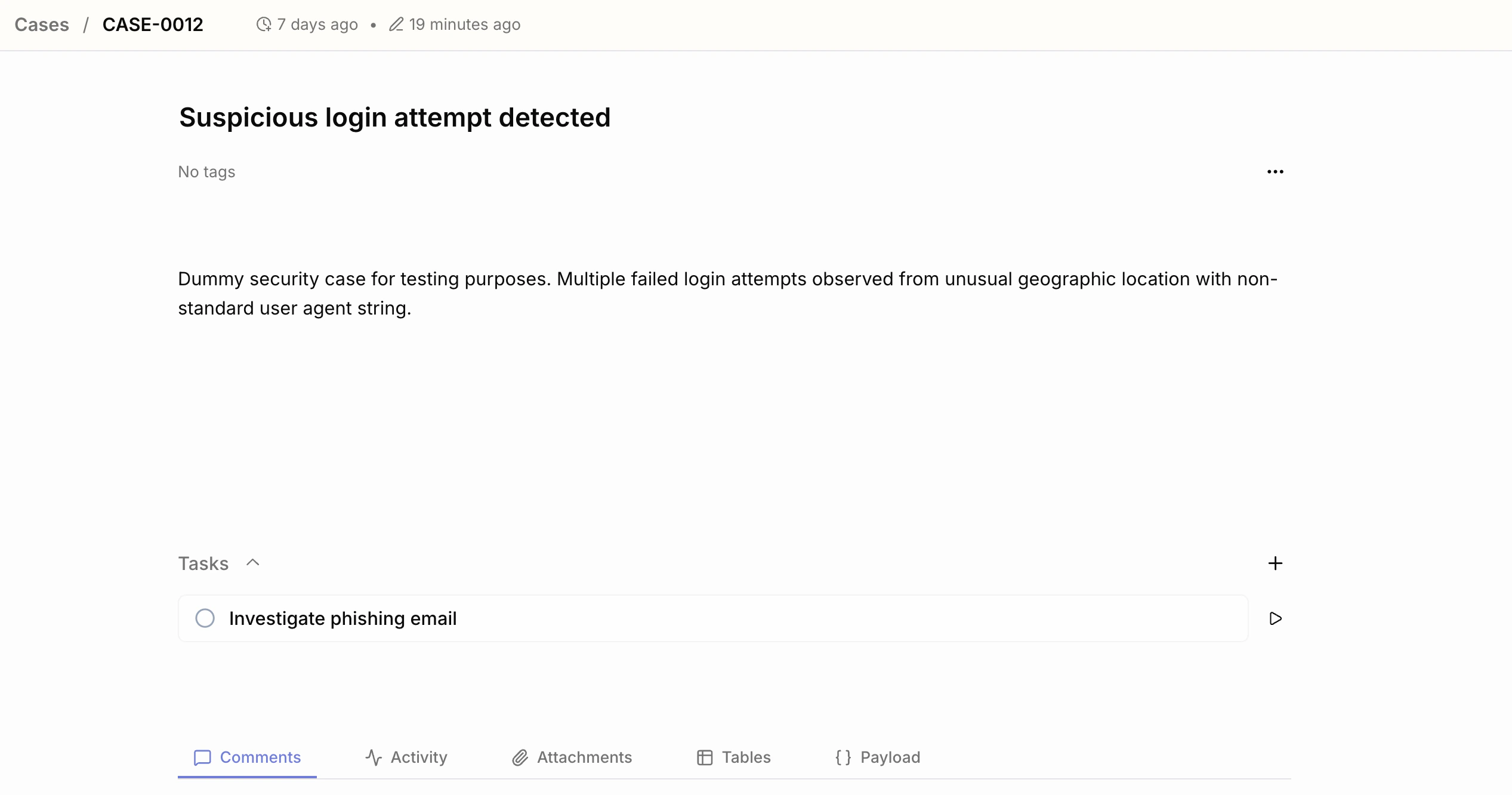Click the Suspicious login attempt detected title
Screen dimensions: 1512x795
(x=394, y=117)
